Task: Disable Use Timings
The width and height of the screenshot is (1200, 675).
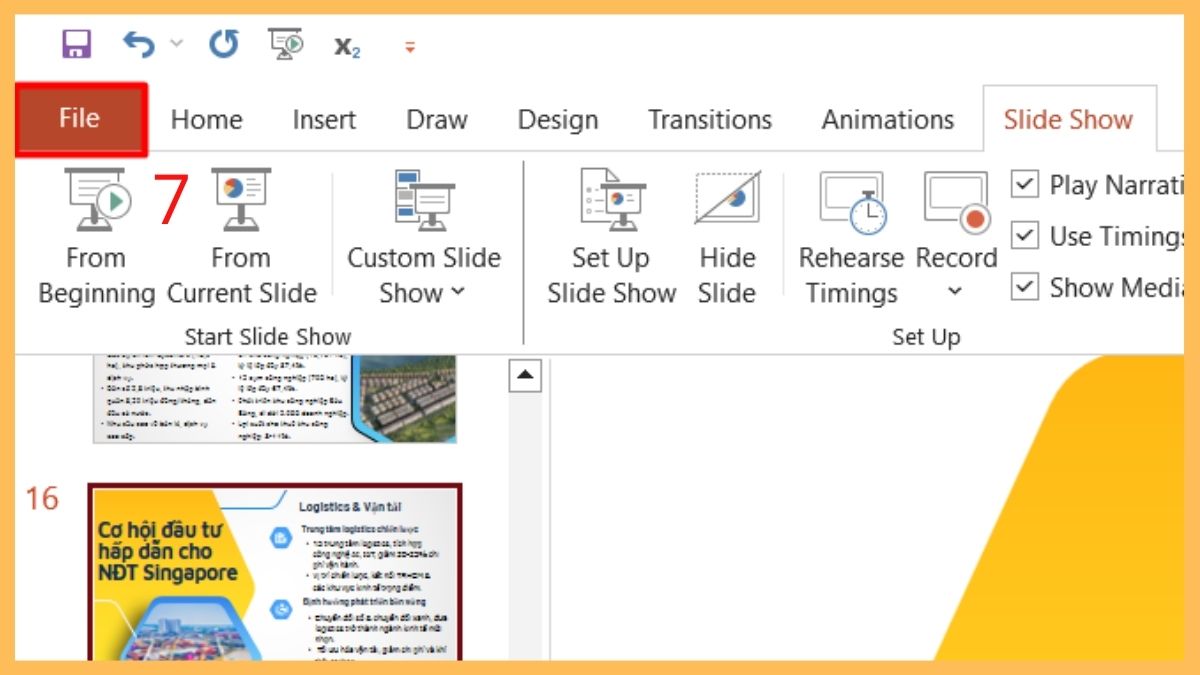Action: [x=1025, y=235]
